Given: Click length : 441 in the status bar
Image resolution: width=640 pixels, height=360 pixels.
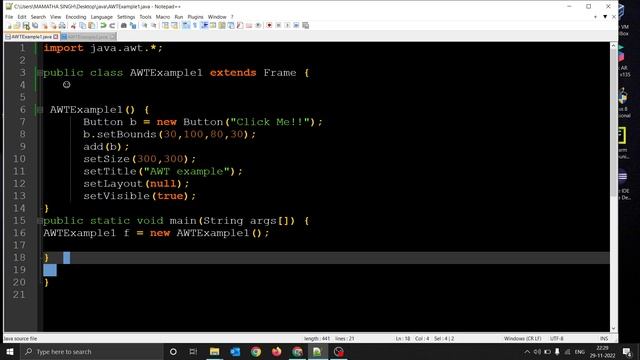Looking at the screenshot, I should tap(317, 338).
